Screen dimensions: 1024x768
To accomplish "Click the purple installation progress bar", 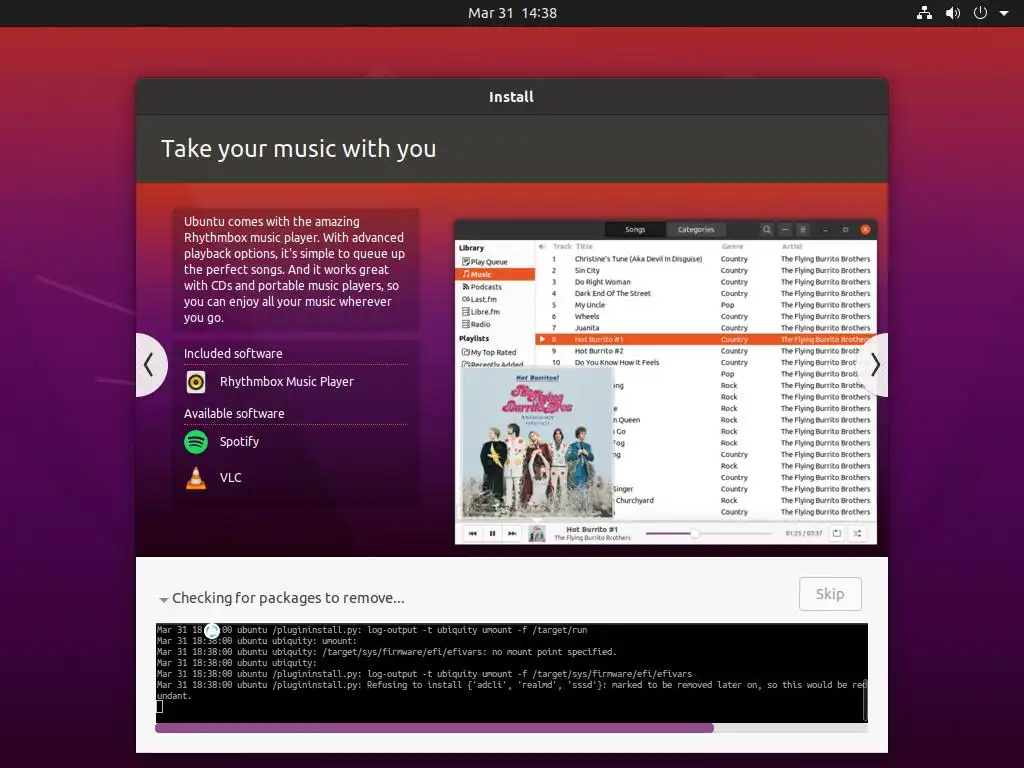I will [511, 728].
